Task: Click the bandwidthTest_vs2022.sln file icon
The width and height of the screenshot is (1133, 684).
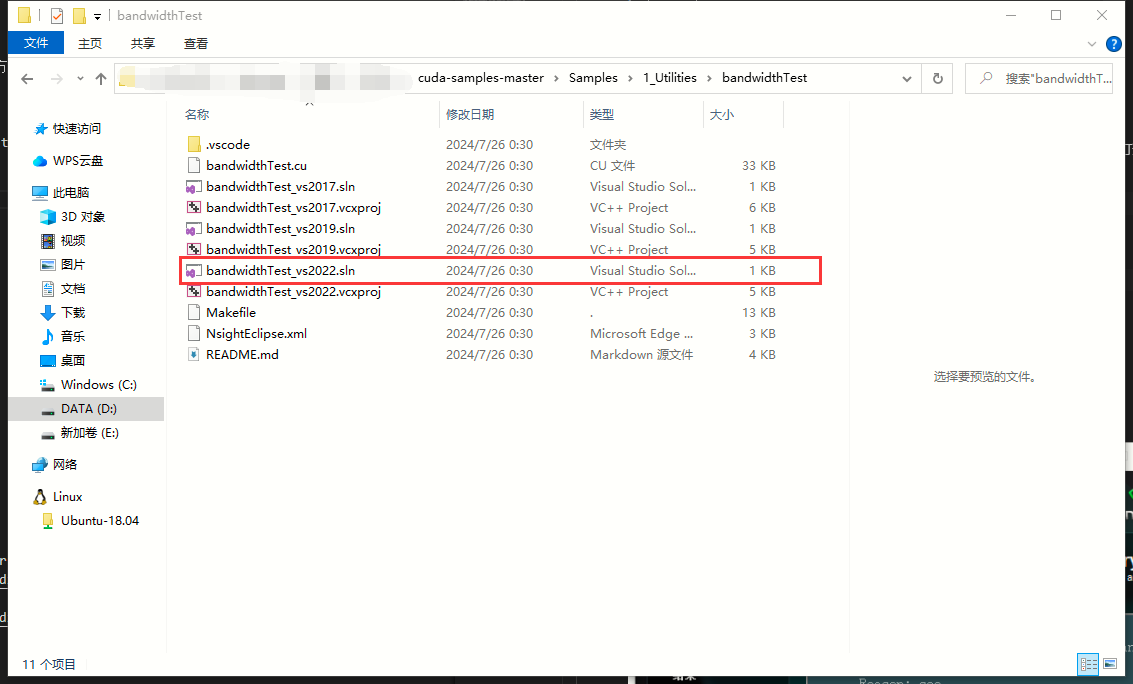Action: (194, 271)
